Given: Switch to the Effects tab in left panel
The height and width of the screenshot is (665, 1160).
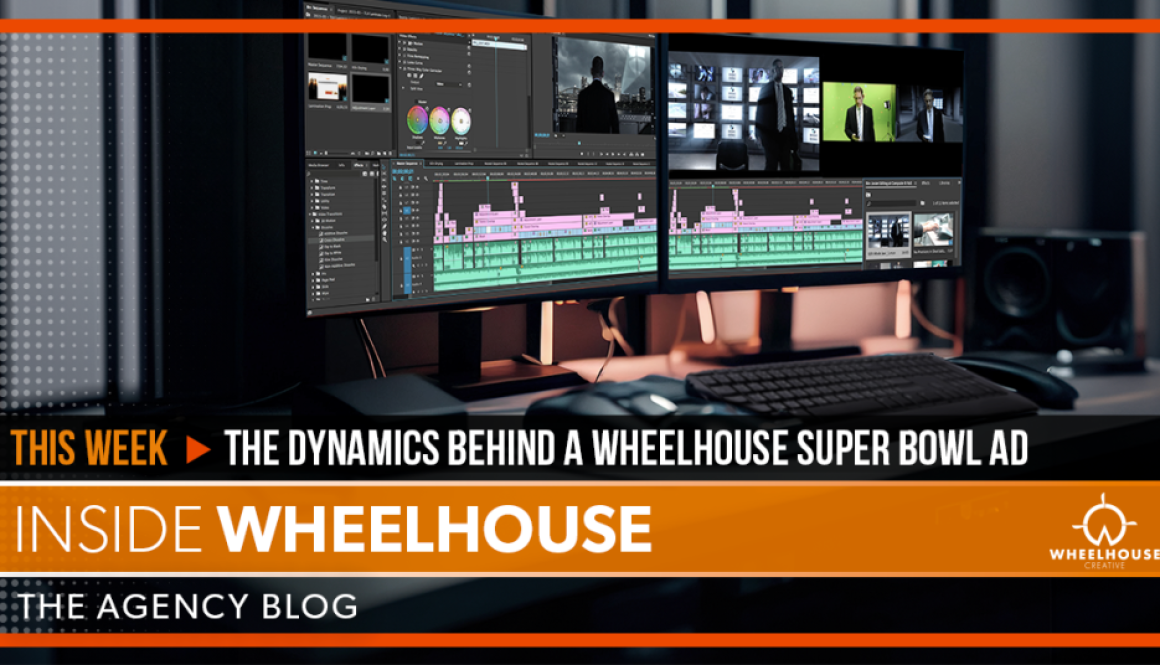Looking at the screenshot, I should pos(358,163).
